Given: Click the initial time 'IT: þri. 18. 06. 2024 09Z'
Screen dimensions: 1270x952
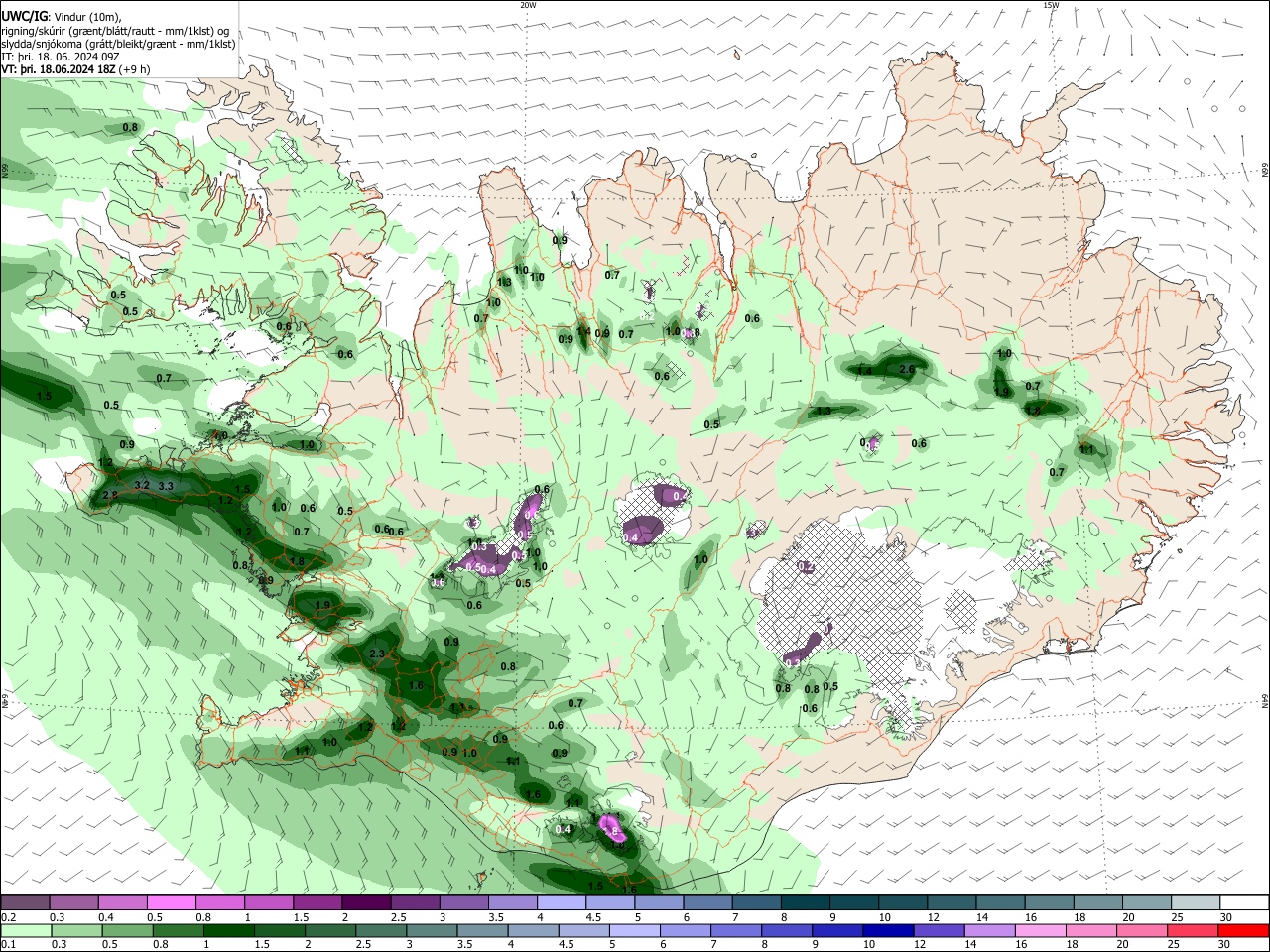Looking at the screenshot, I should [62, 57].
